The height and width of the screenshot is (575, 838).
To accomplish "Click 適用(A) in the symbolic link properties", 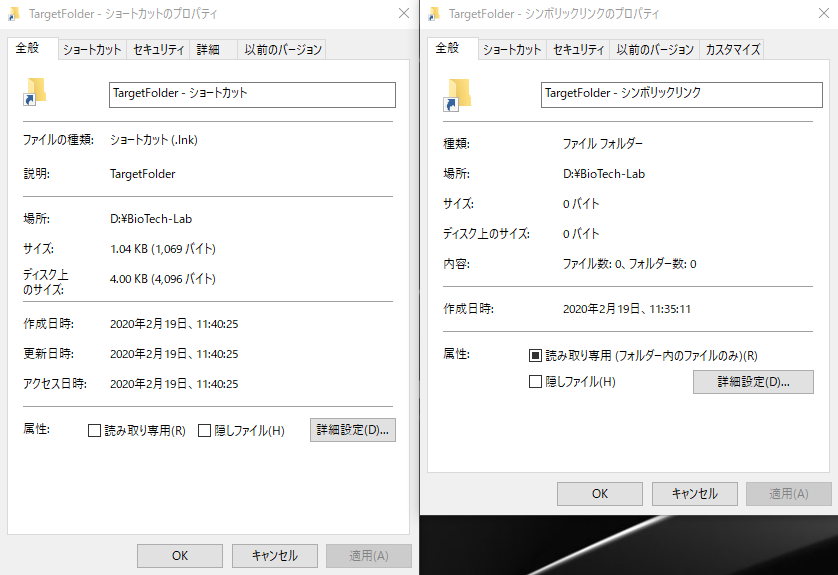I will point(789,494).
